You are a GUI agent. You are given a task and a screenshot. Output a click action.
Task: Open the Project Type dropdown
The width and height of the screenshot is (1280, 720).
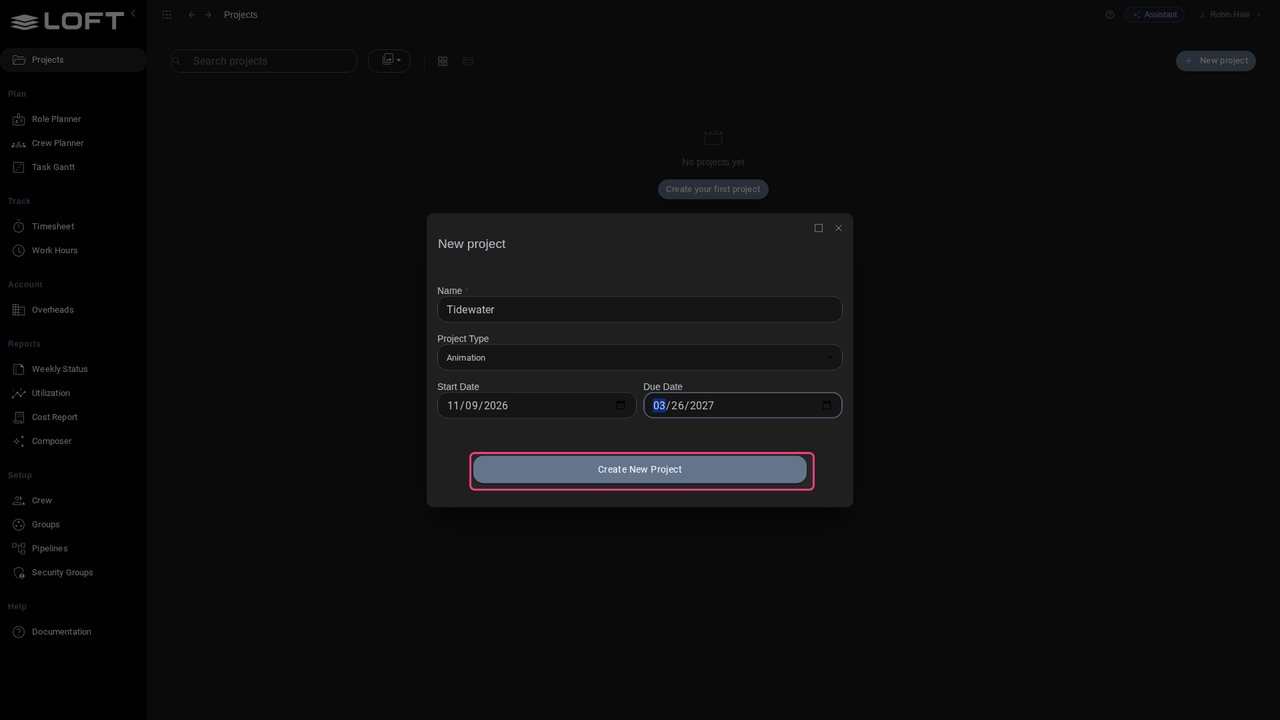point(640,358)
